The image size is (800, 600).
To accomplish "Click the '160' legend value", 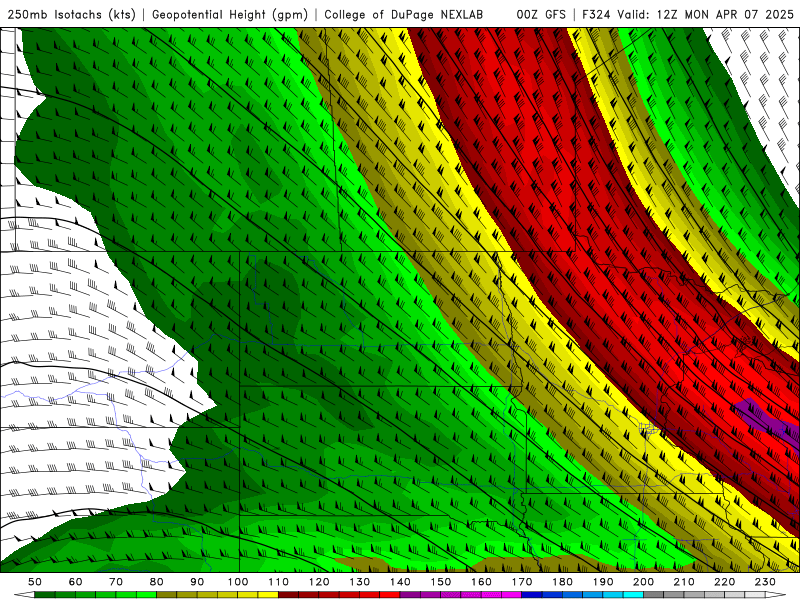I will coord(481,582).
